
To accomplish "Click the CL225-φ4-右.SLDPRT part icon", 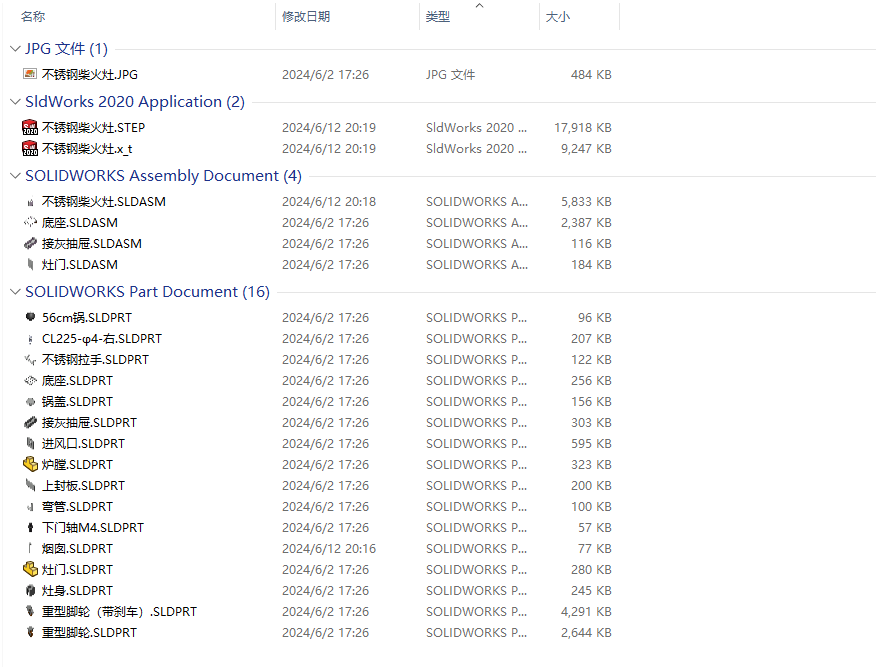I will 30,339.
